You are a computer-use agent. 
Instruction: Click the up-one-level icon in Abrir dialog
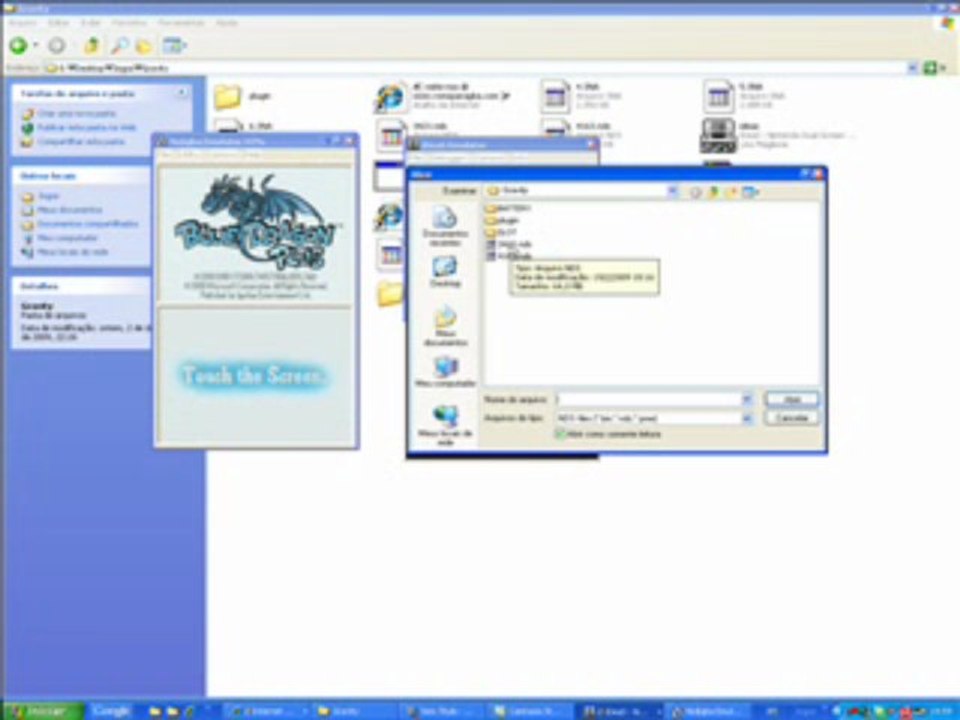pyautogui.click(x=713, y=192)
